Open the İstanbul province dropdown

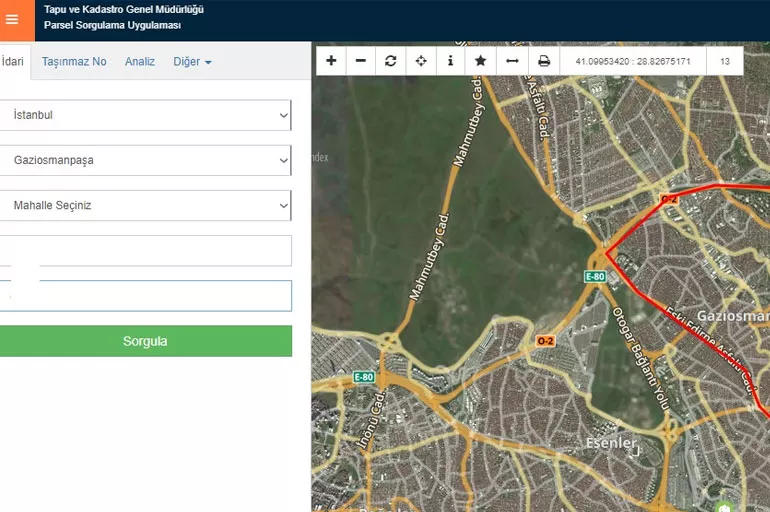click(145, 115)
